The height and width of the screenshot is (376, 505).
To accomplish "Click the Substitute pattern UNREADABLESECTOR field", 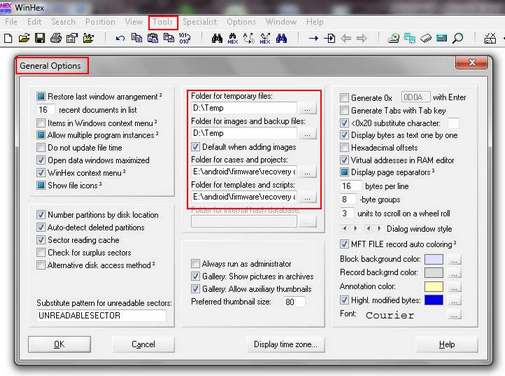I will 101,316.
